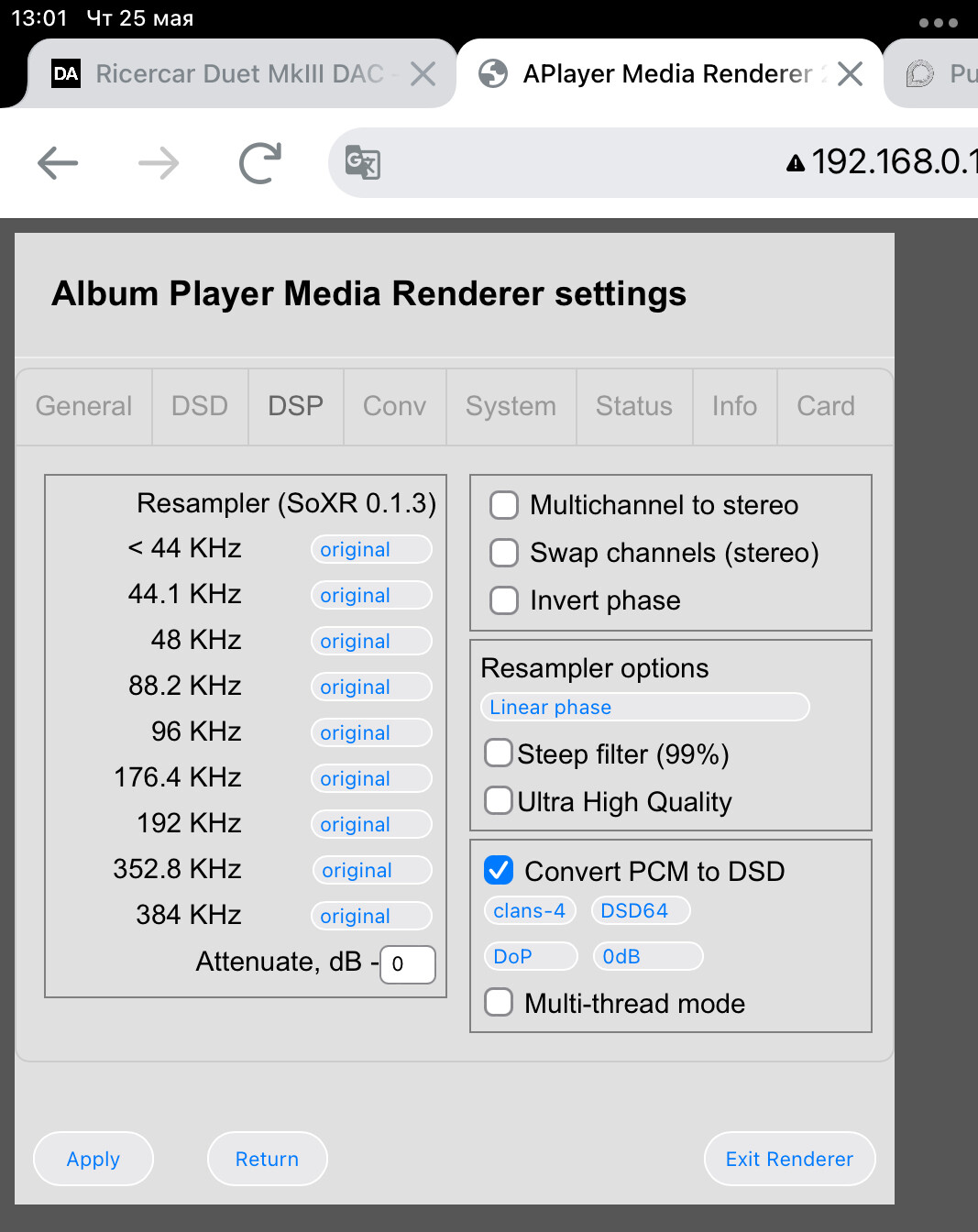Toggle the Invert phase checkbox
This screenshot has height=1232, width=978.
[504, 600]
